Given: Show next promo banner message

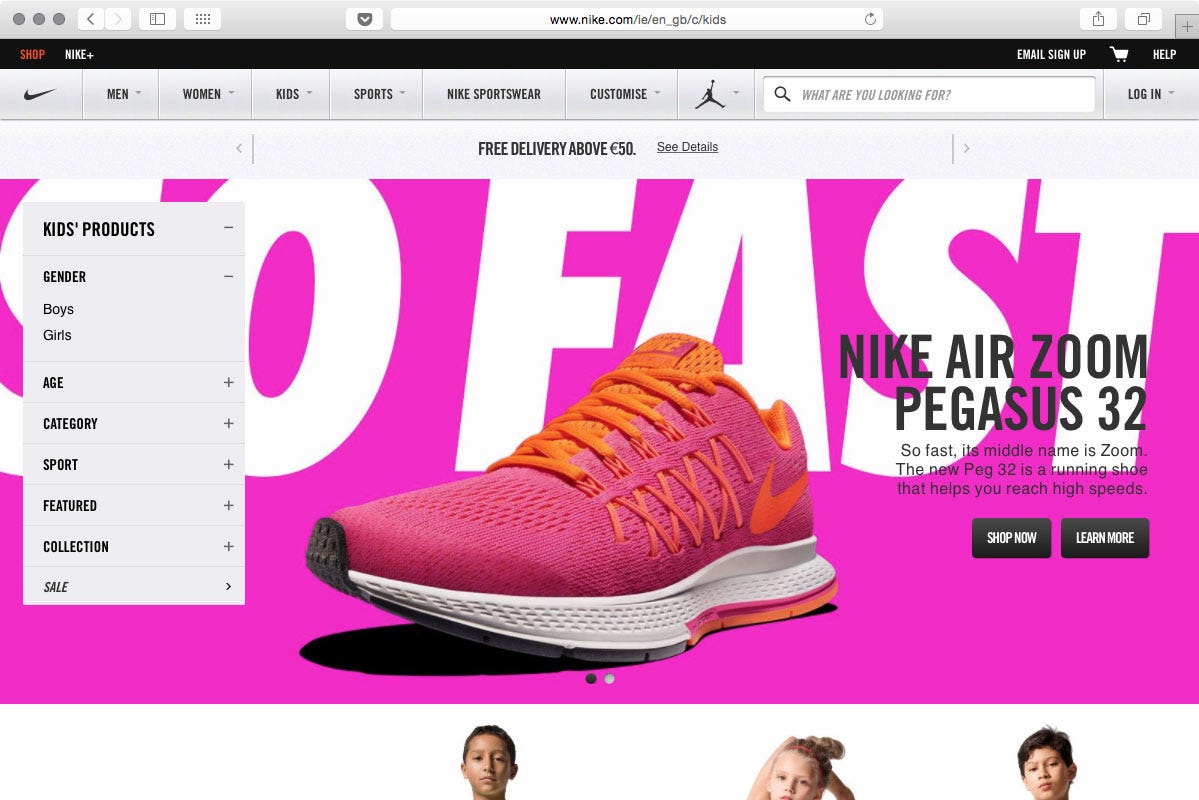Looking at the screenshot, I should point(967,148).
